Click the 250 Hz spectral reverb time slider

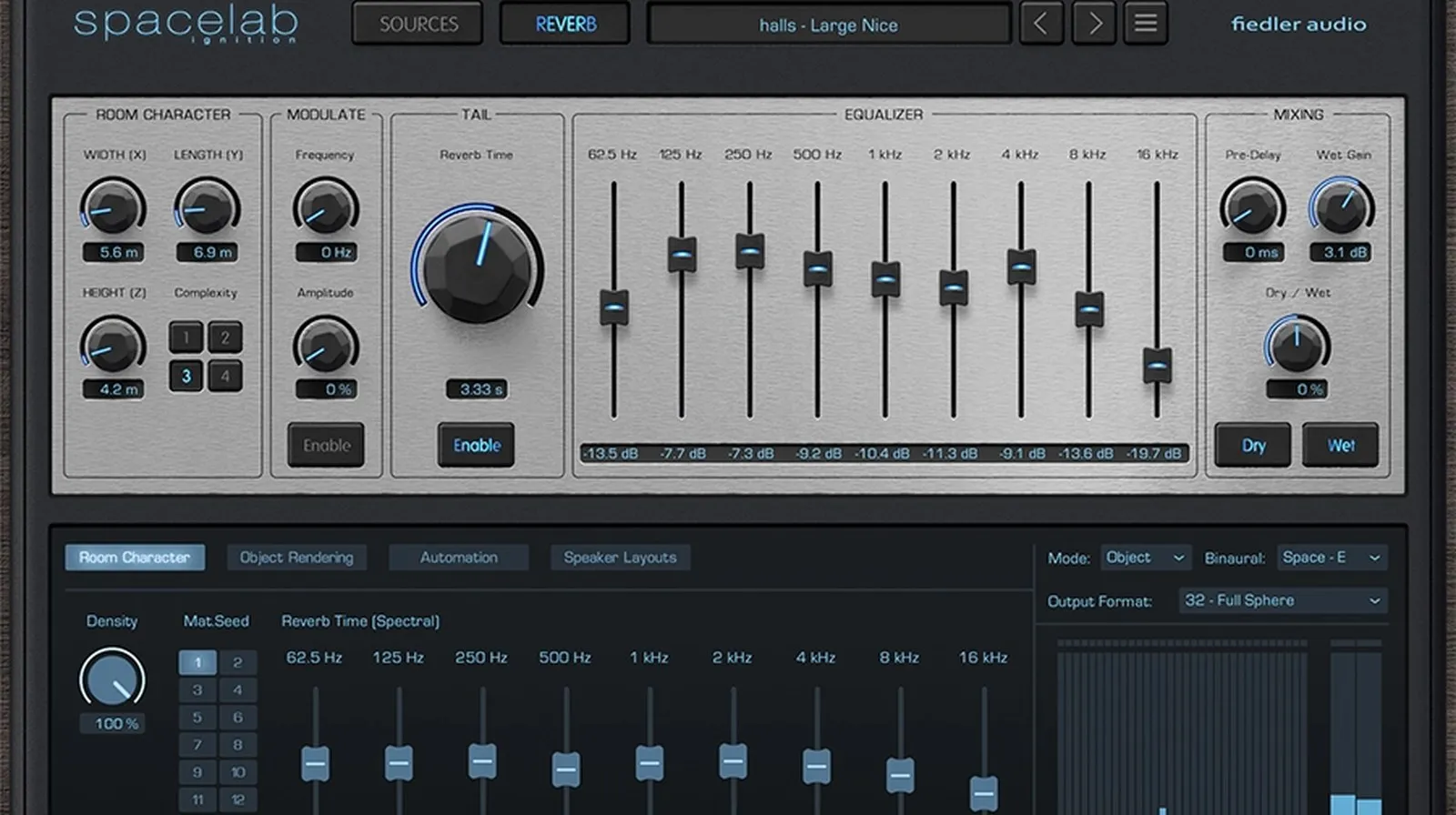pyautogui.click(x=482, y=761)
